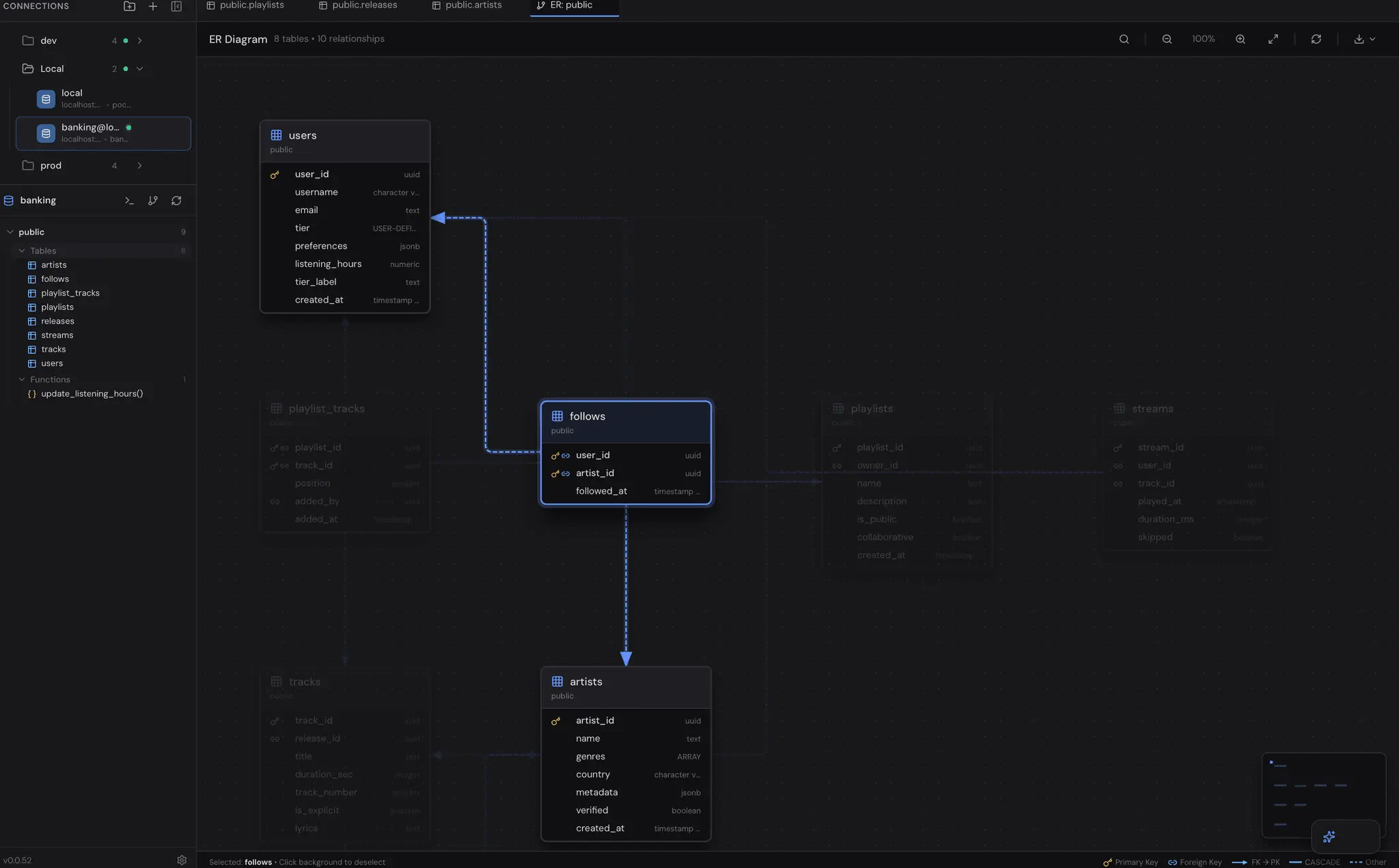Expand the dev connections folder
The image size is (1399, 868).
point(139,40)
